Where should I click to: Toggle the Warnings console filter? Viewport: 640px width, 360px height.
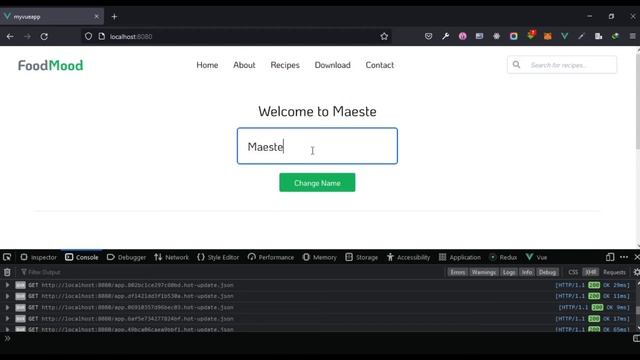484,272
